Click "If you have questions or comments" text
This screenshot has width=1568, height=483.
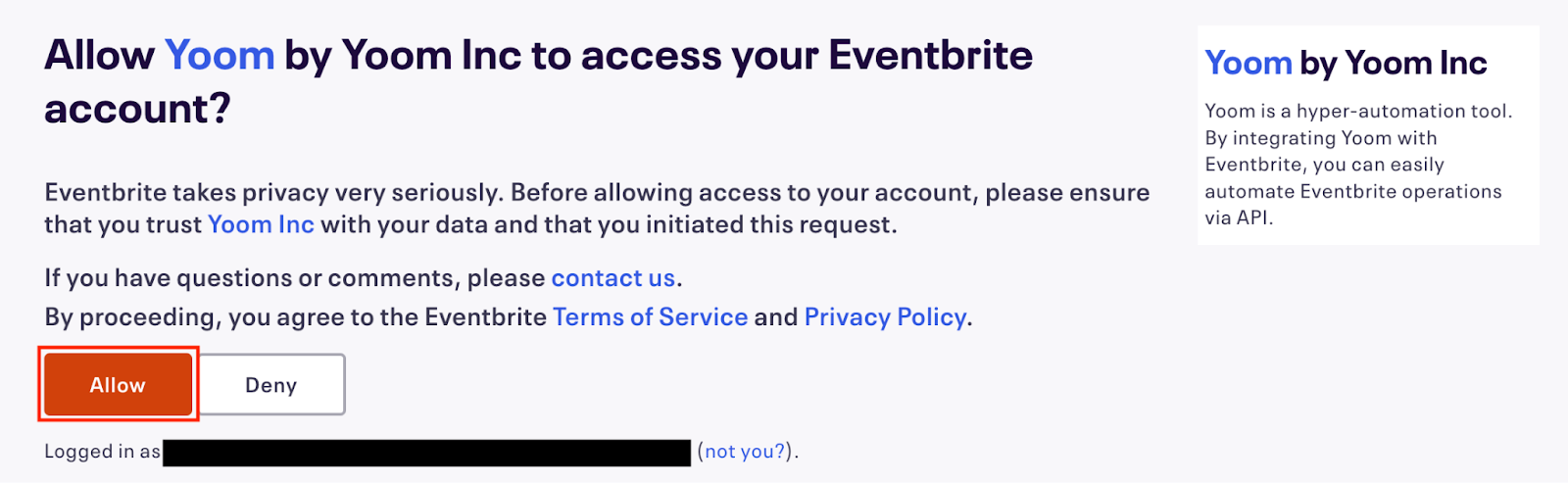294,278
